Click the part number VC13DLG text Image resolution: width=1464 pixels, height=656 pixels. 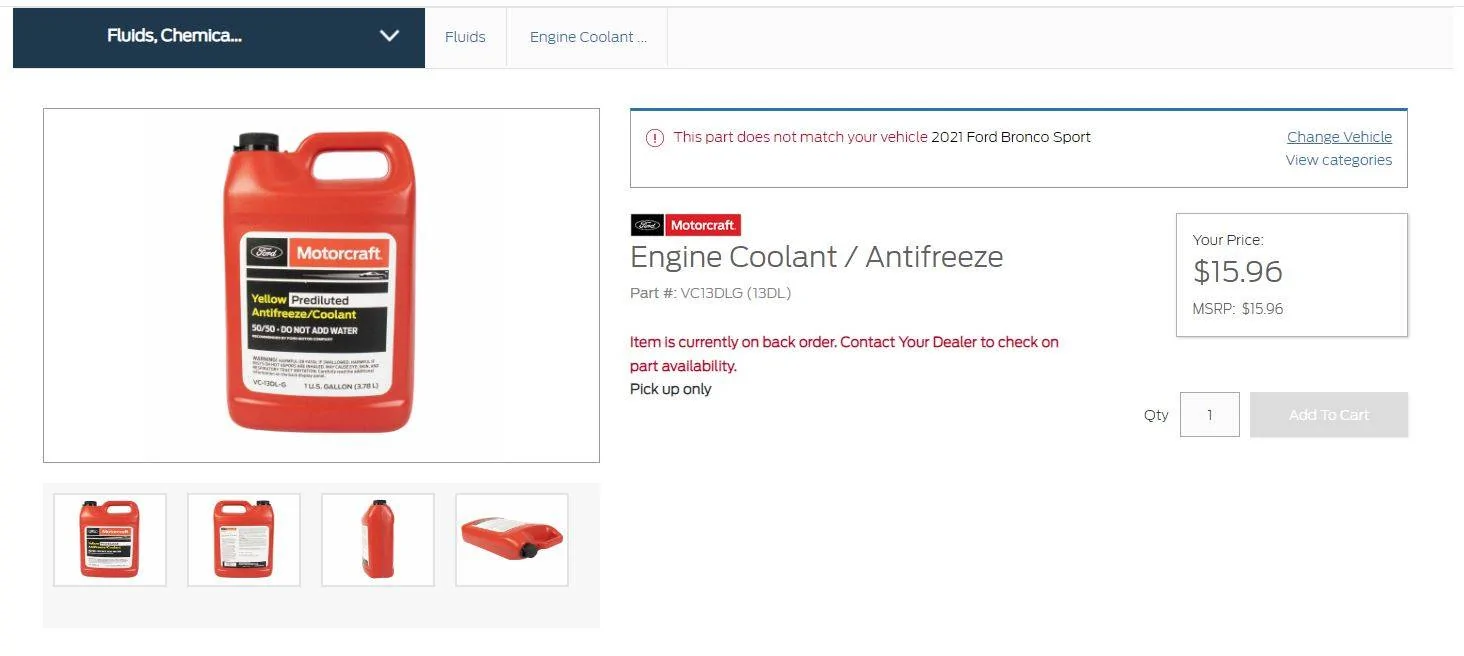coord(709,292)
